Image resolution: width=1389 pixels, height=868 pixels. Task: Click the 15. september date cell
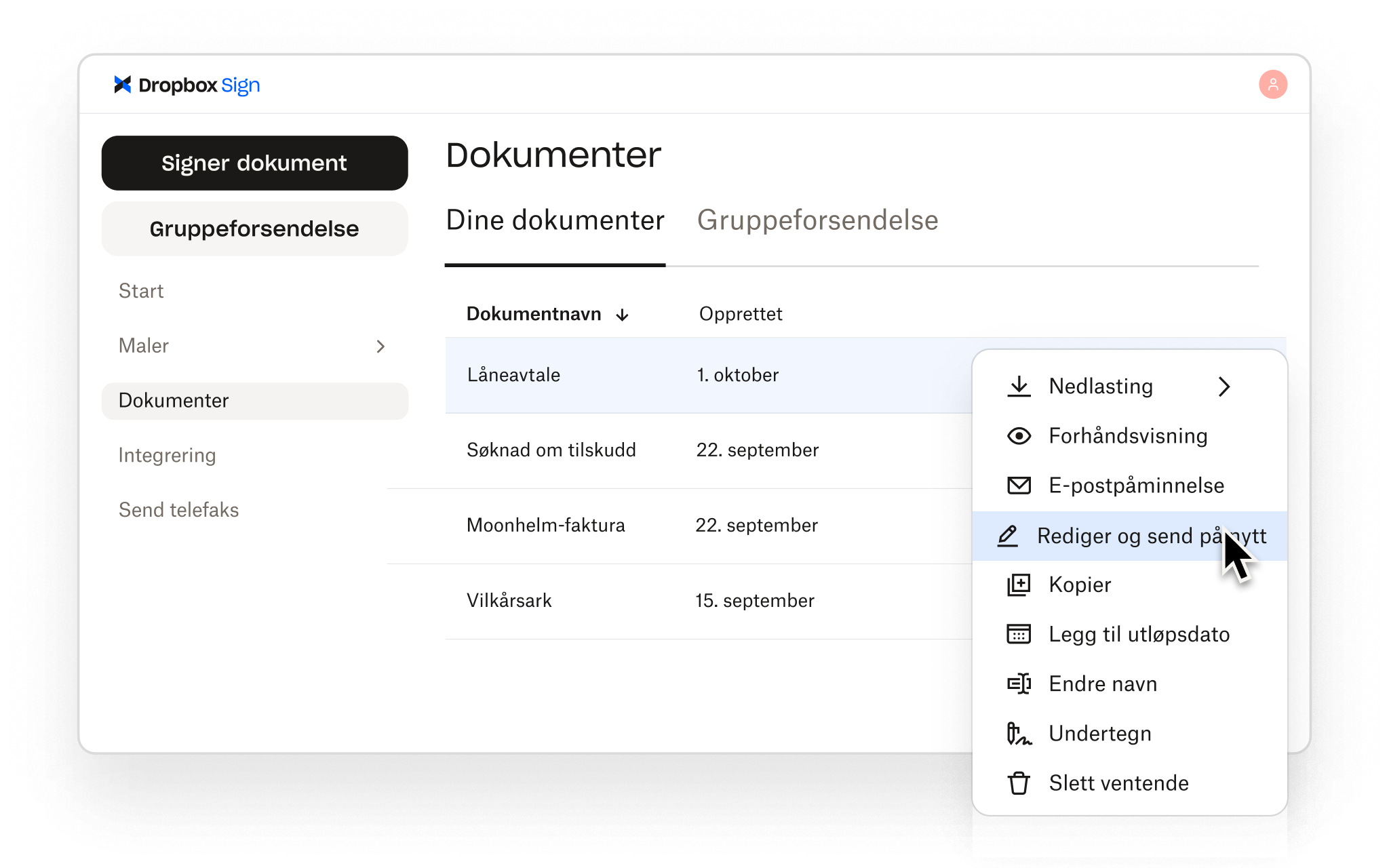[x=755, y=601]
